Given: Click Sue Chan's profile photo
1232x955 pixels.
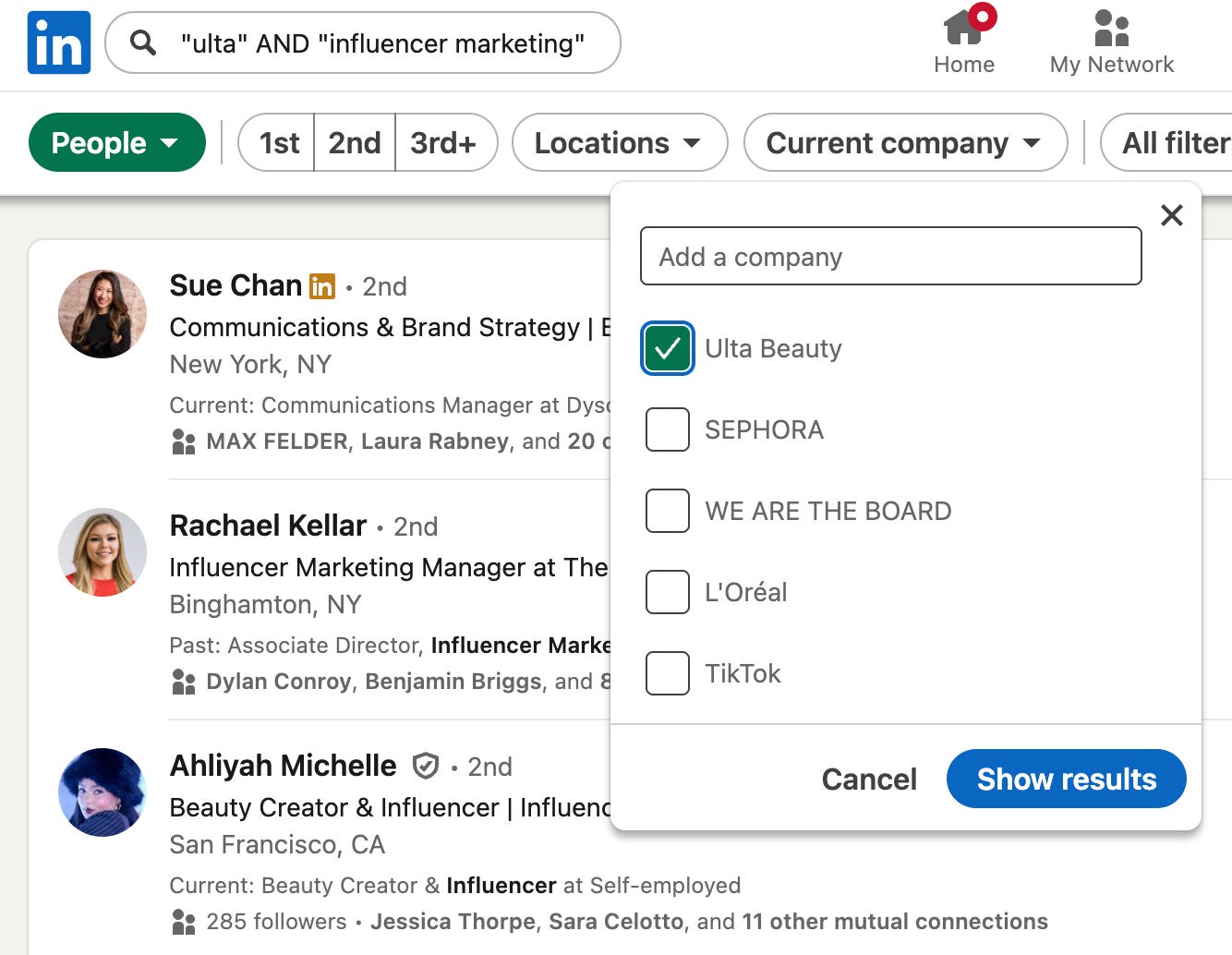Looking at the screenshot, I should point(103,314).
